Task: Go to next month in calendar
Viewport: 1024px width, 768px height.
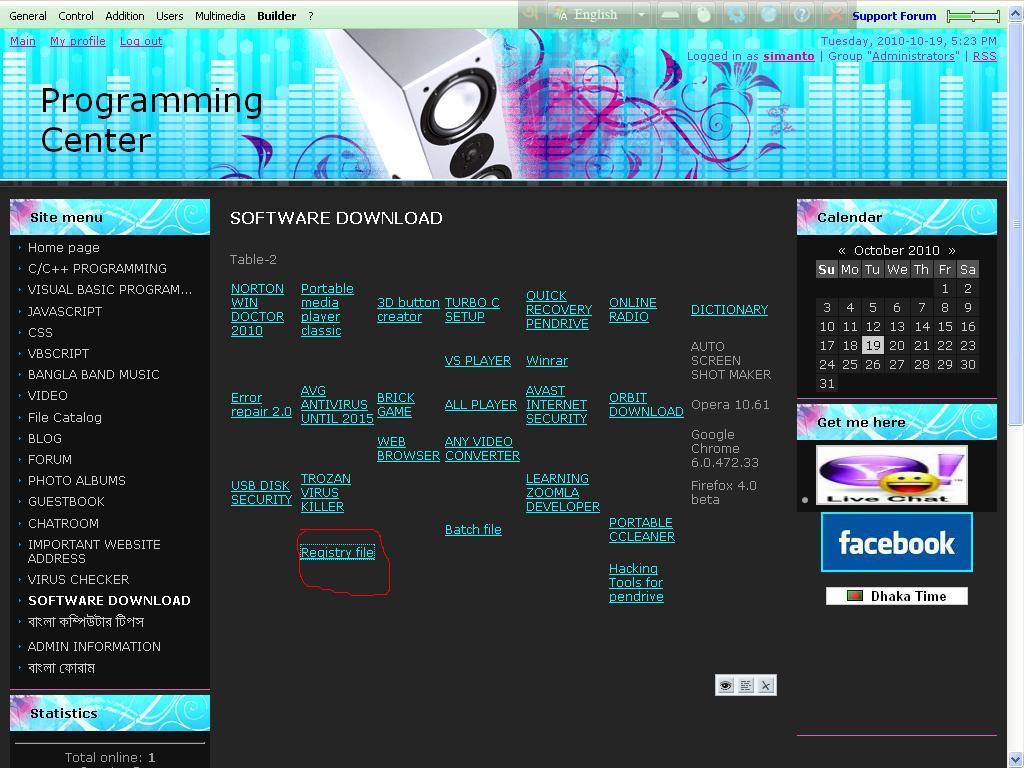Action: pyautogui.click(x=951, y=250)
